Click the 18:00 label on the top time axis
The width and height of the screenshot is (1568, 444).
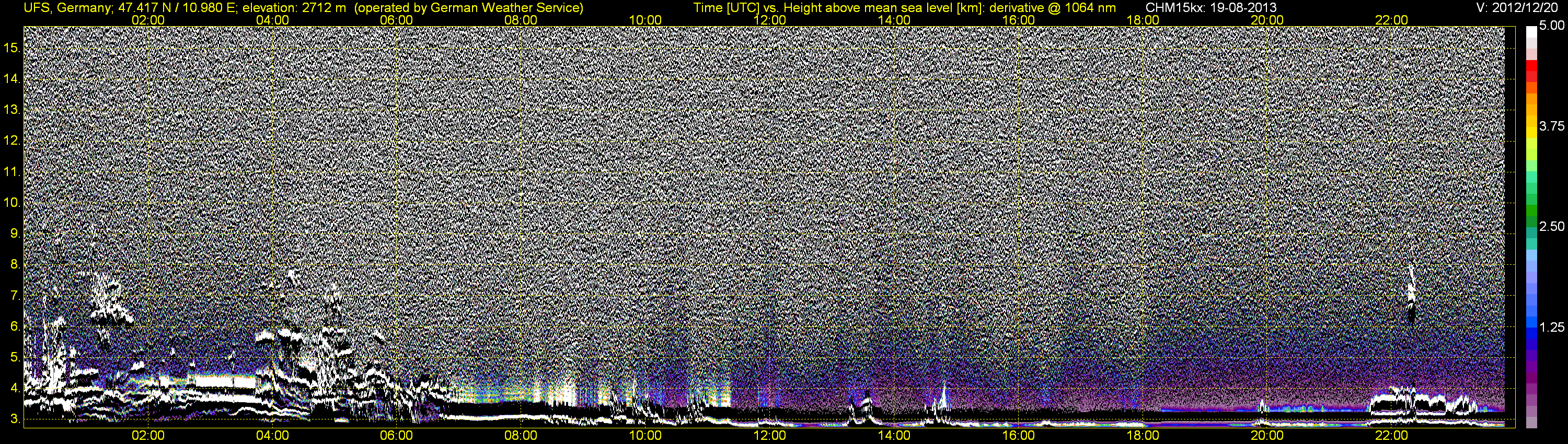pyautogui.click(x=1143, y=20)
